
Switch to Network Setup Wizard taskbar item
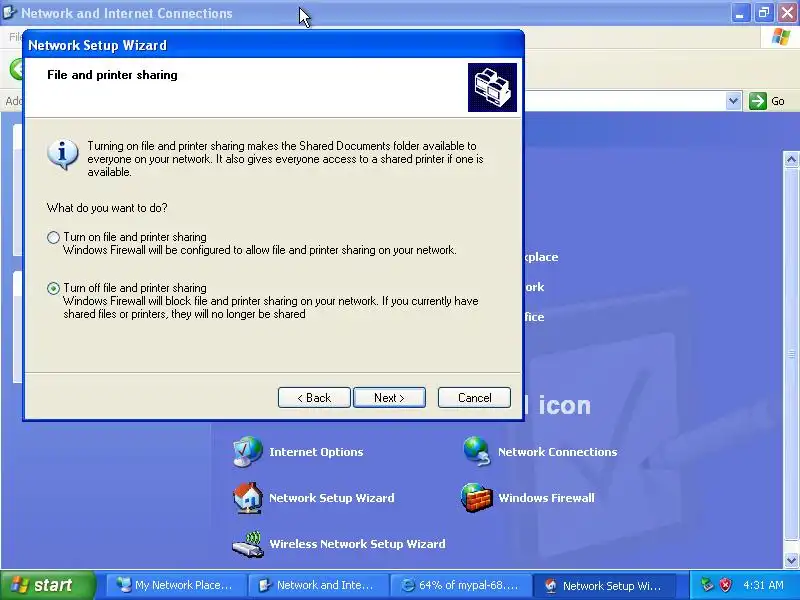(x=603, y=585)
